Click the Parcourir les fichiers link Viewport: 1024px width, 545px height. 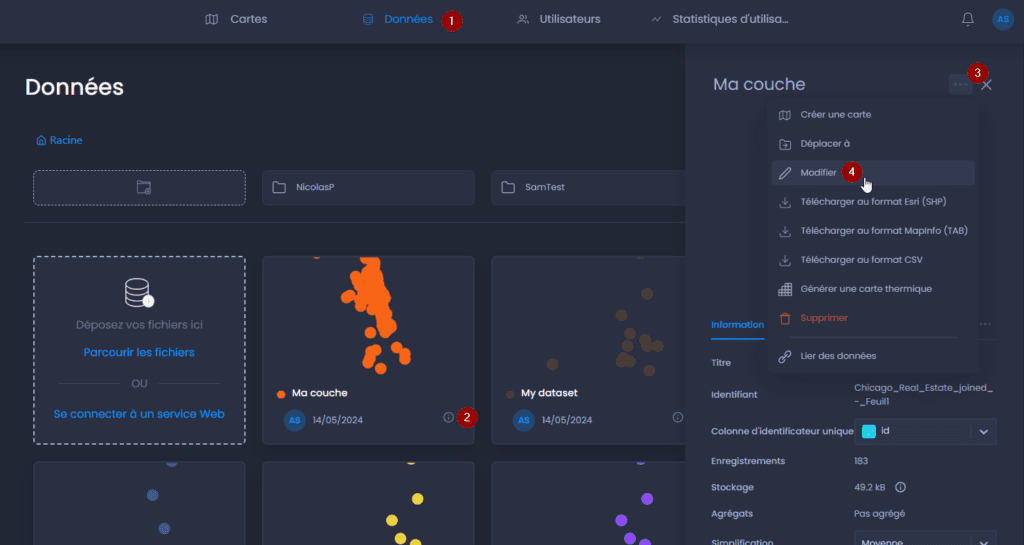pos(139,352)
